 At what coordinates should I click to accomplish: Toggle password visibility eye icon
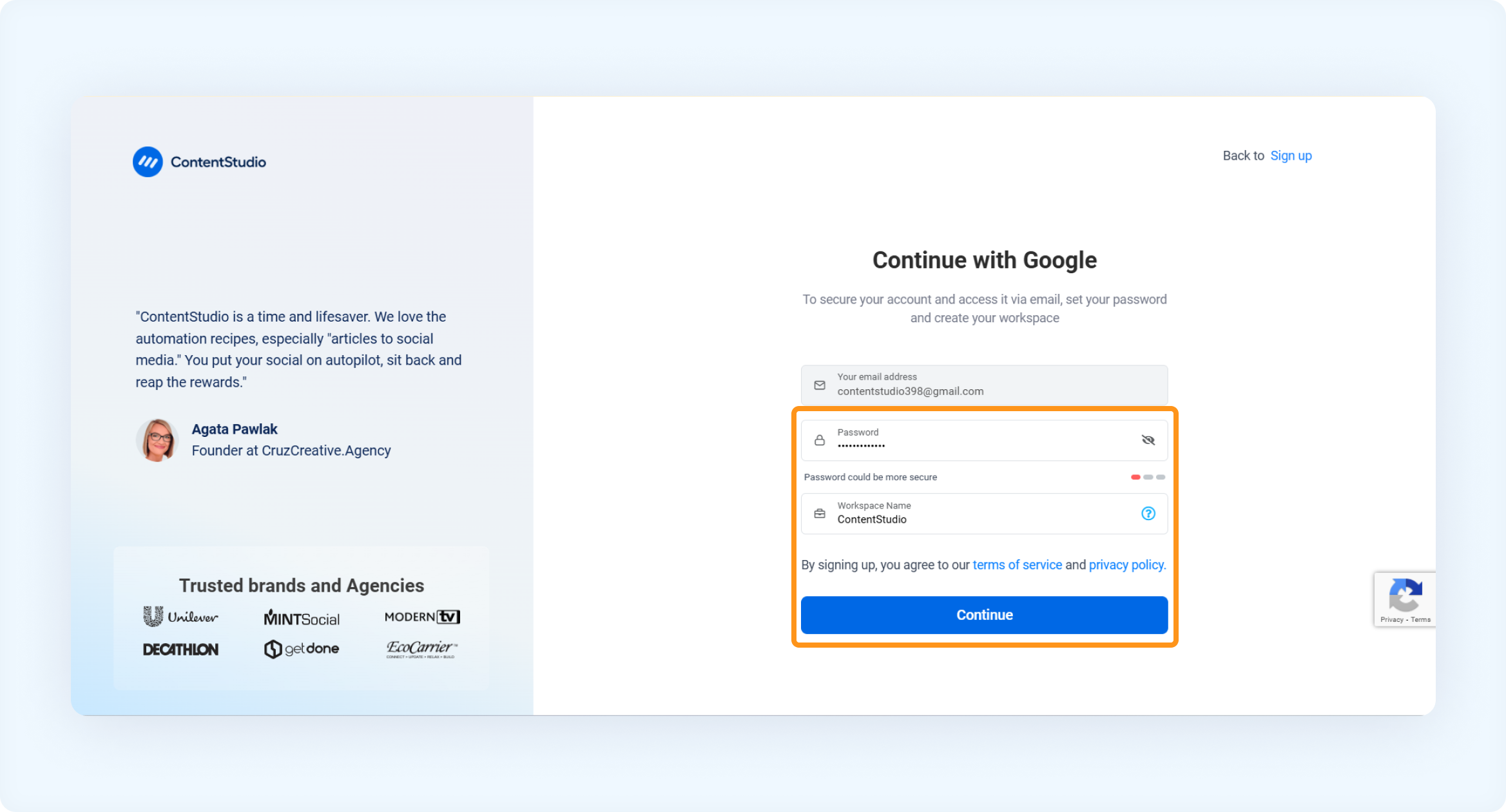[1148, 440]
